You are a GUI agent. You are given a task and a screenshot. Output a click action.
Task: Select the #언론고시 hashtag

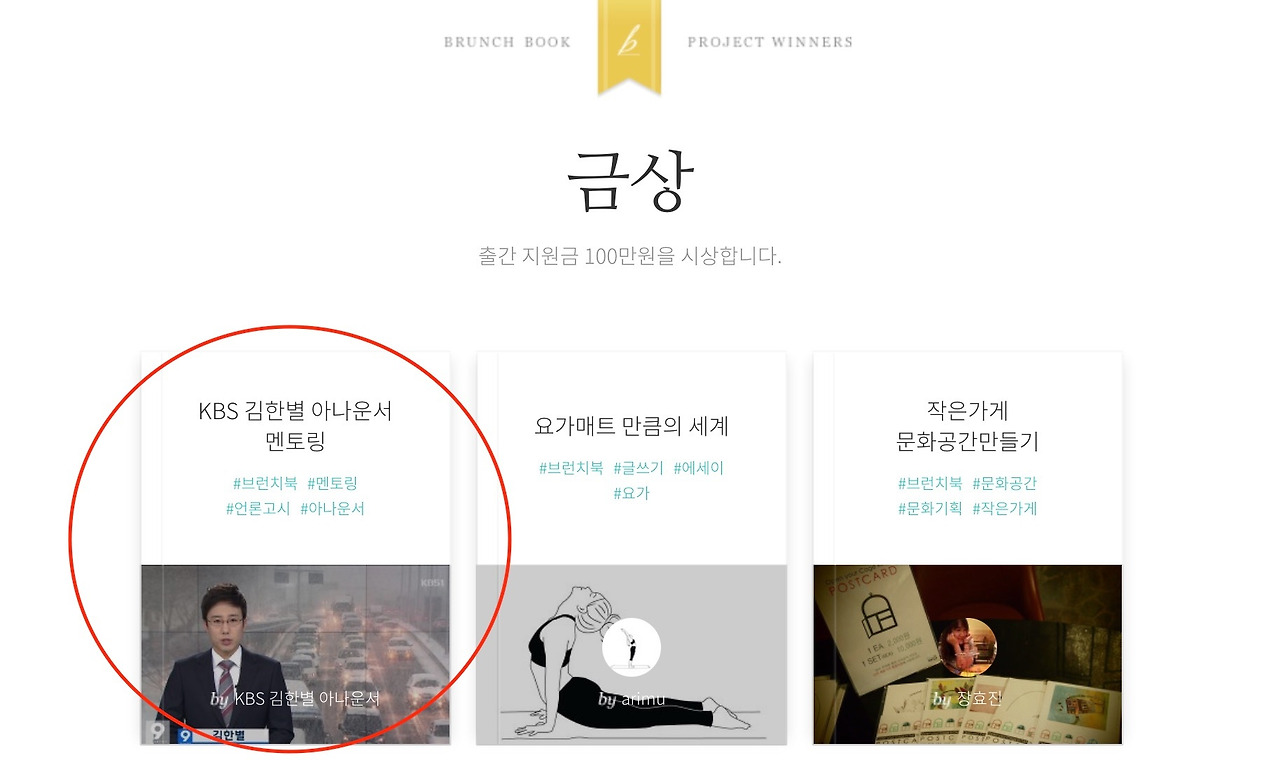tap(258, 508)
